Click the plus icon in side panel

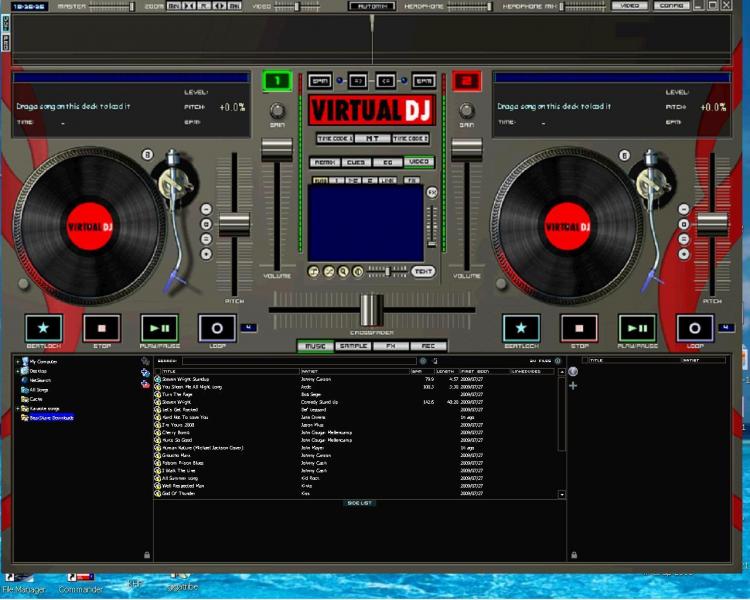point(573,386)
